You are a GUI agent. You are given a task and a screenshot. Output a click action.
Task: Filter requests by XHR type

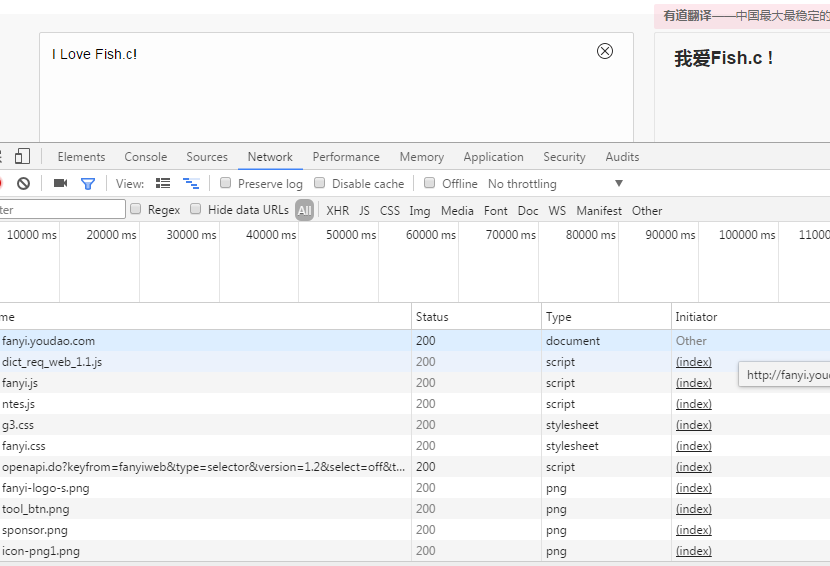coord(338,211)
